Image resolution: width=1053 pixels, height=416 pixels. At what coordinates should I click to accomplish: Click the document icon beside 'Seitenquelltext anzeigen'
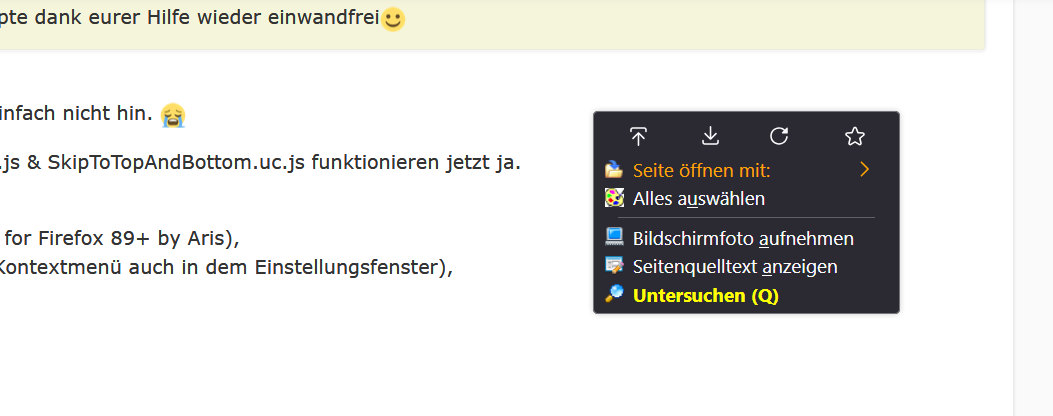tap(614, 267)
